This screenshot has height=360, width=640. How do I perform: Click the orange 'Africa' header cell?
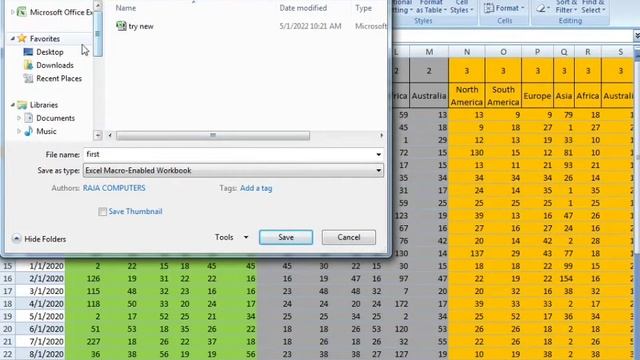[x=588, y=96]
